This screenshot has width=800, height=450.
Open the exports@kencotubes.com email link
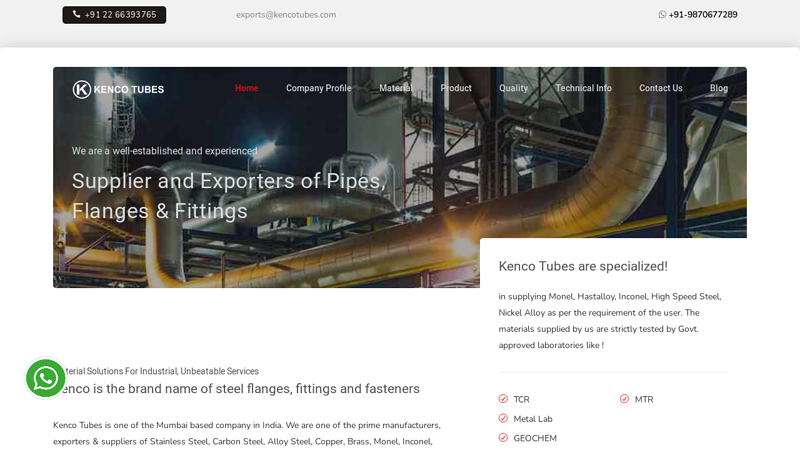point(286,15)
